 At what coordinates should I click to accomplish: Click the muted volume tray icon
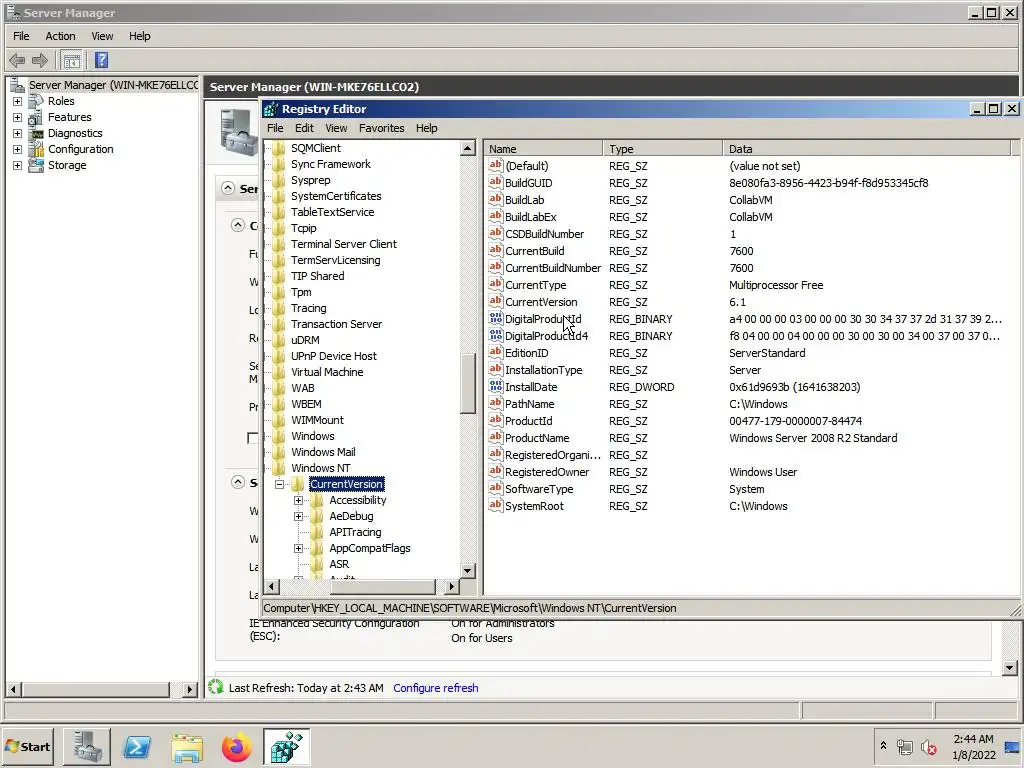(x=928, y=747)
